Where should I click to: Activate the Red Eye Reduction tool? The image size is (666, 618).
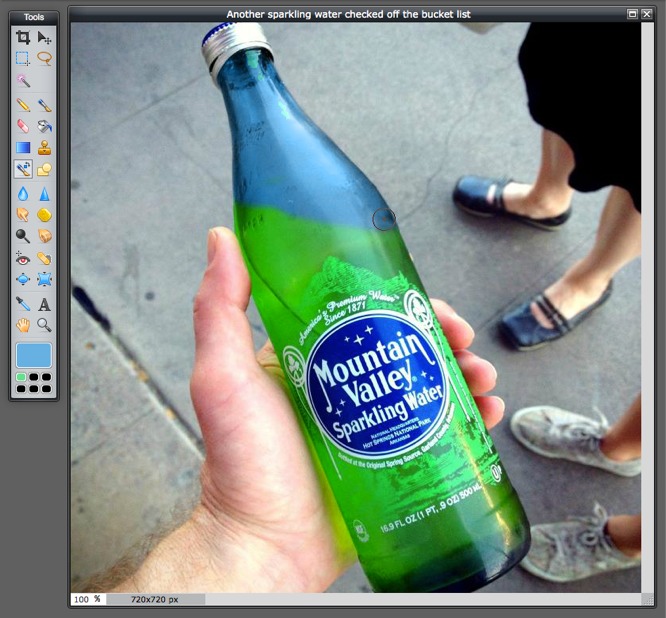23,258
